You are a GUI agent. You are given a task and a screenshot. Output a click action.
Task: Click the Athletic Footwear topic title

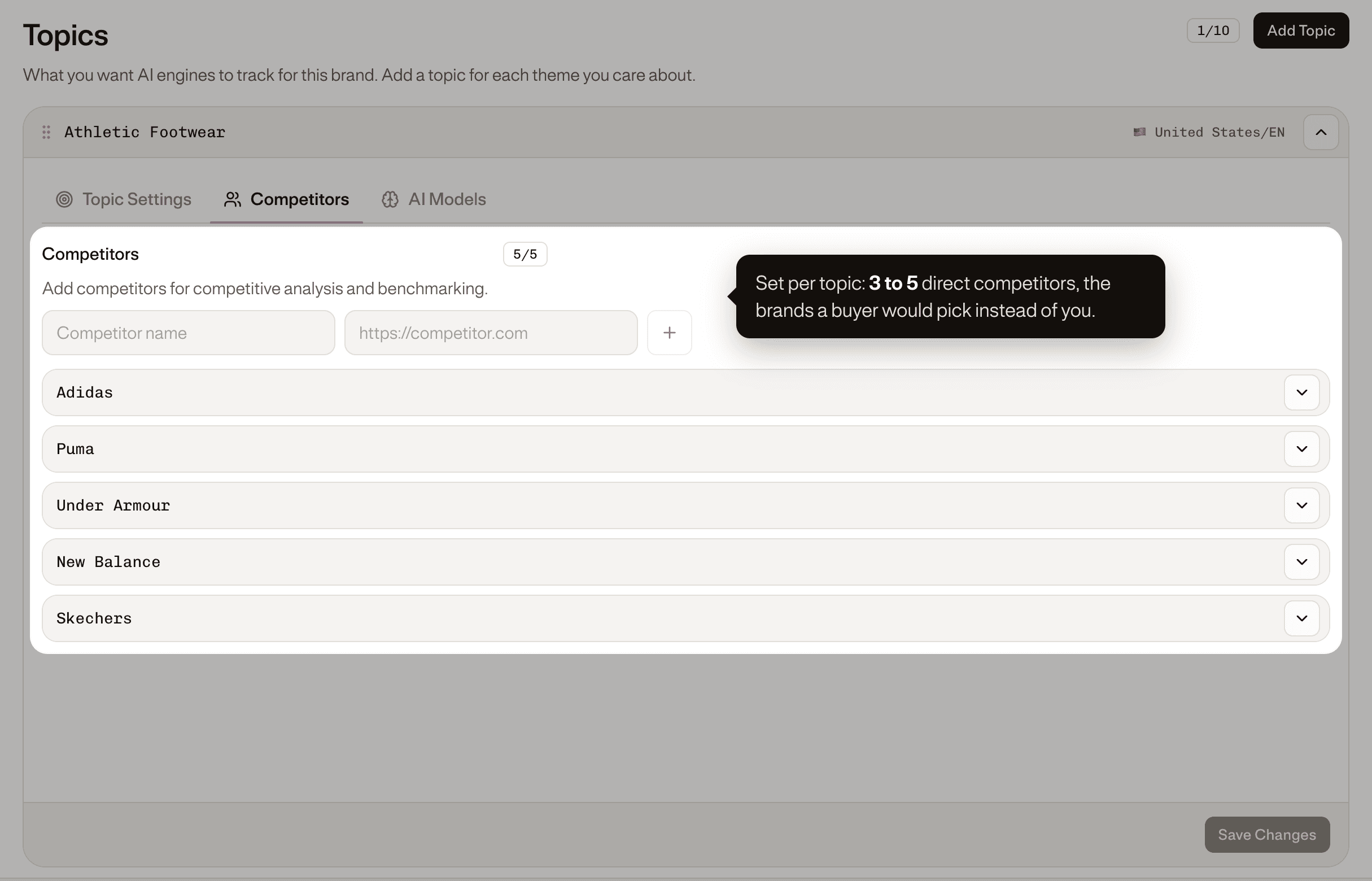[145, 132]
